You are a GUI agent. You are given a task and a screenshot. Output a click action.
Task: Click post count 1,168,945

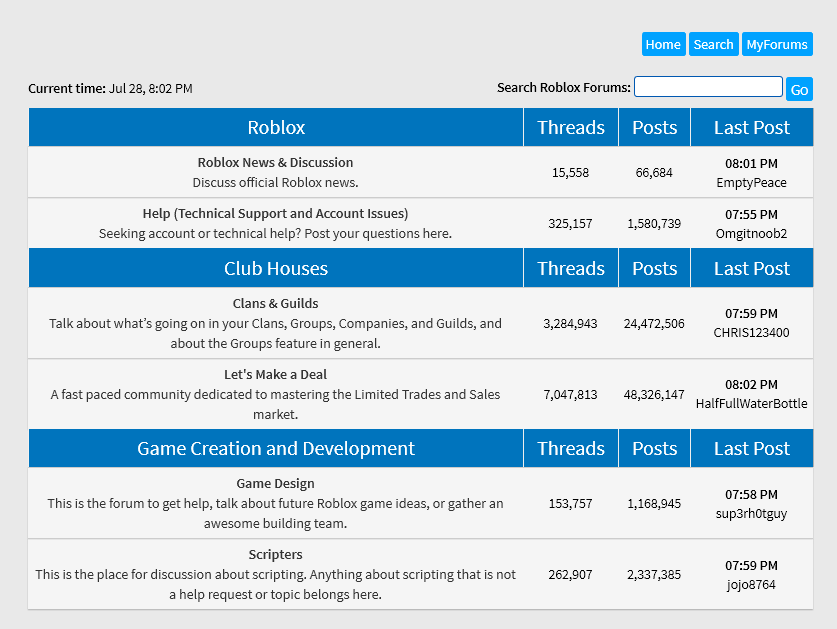654,504
